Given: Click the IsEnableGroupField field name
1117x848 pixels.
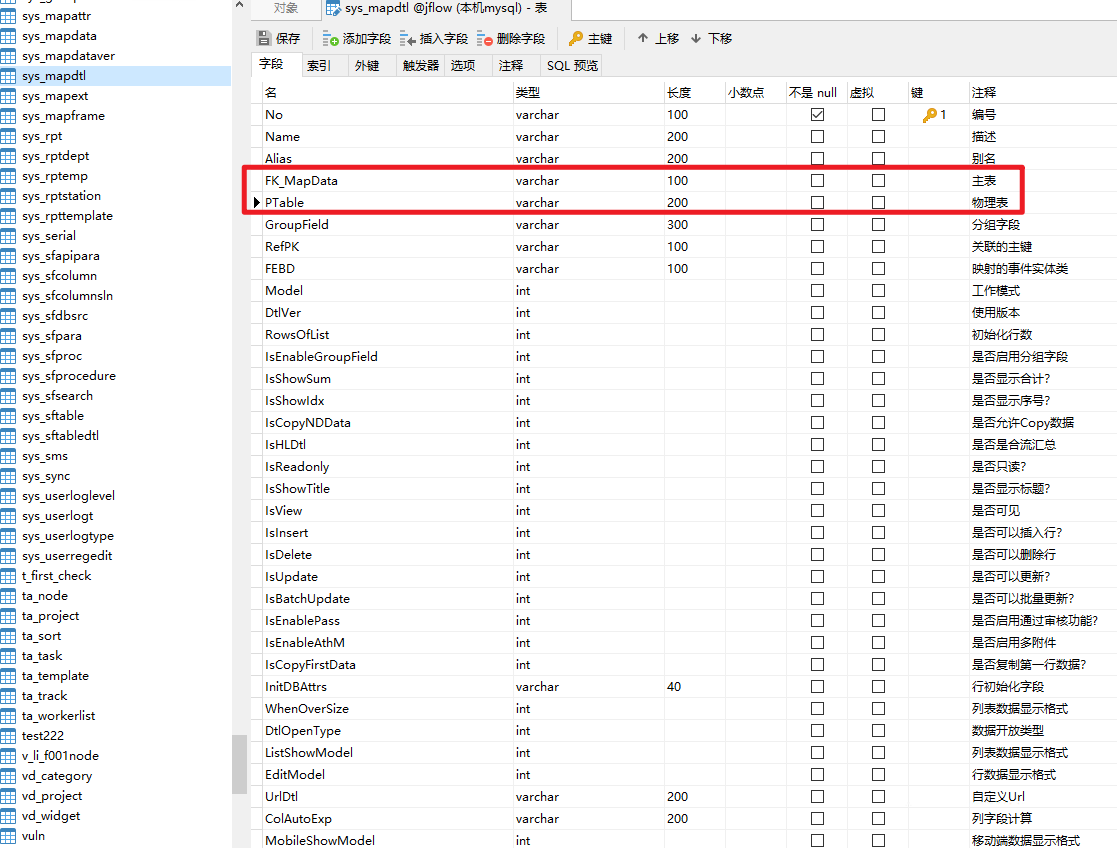Looking at the screenshot, I should (321, 357).
